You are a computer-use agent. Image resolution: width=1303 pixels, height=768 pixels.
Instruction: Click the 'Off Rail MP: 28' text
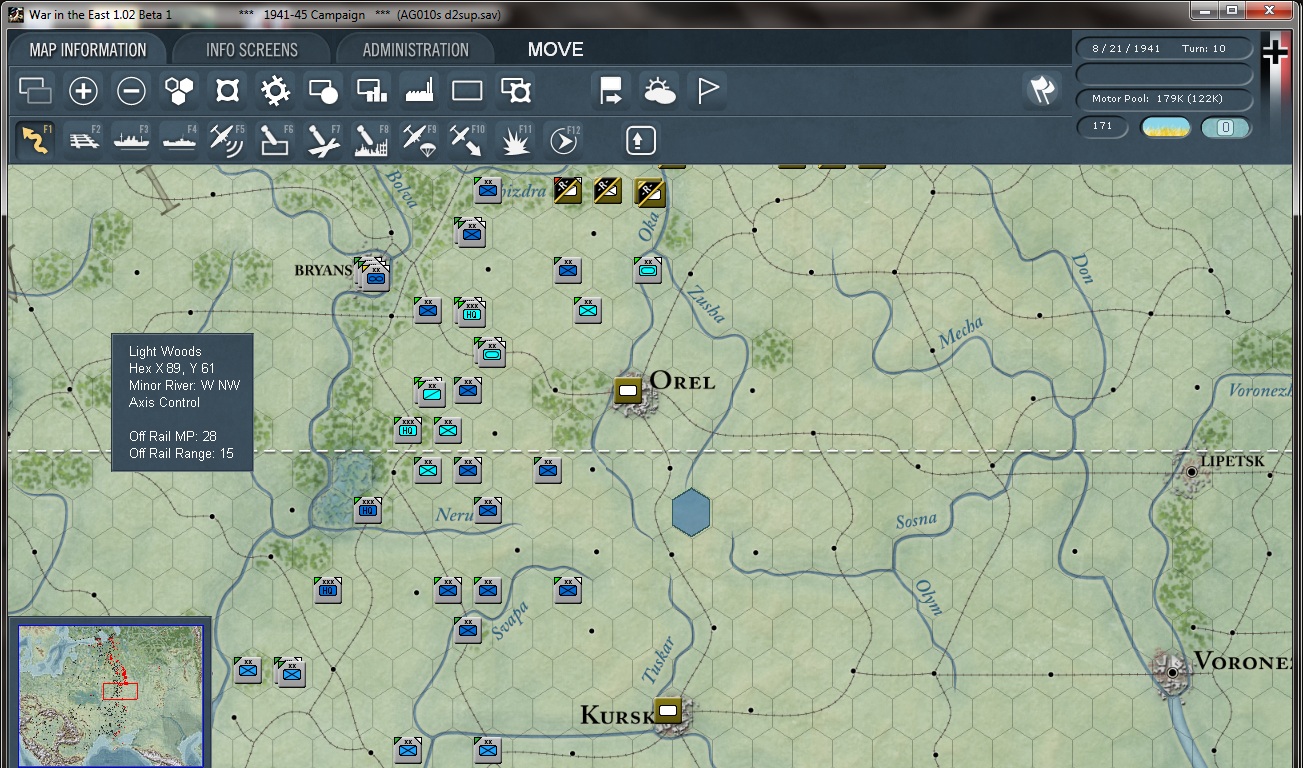pyautogui.click(x=173, y=436)
